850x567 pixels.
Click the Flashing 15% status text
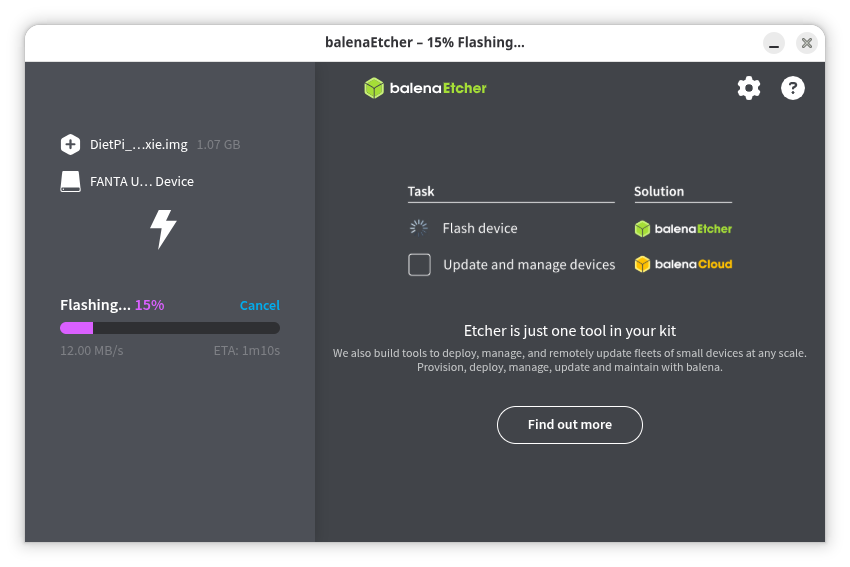pyautogui.click(x=112, y=305)
